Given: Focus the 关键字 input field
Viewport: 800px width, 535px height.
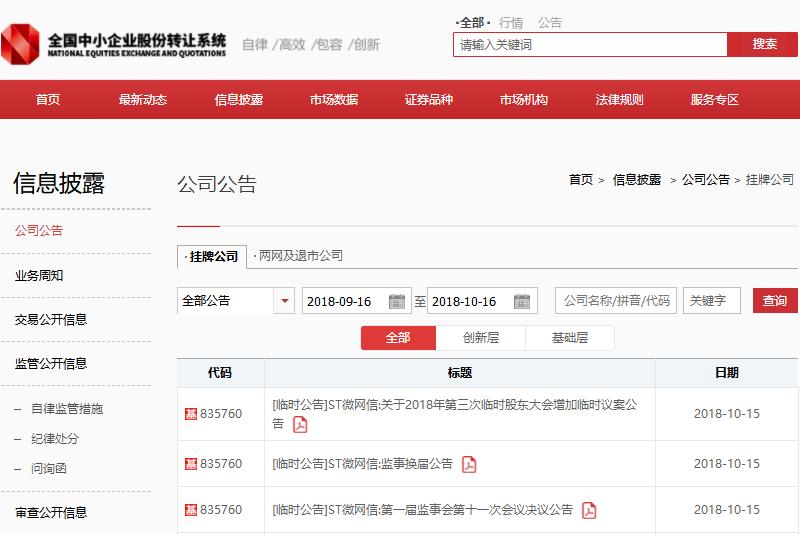Looking at the screenshot, I should (712, 300).
